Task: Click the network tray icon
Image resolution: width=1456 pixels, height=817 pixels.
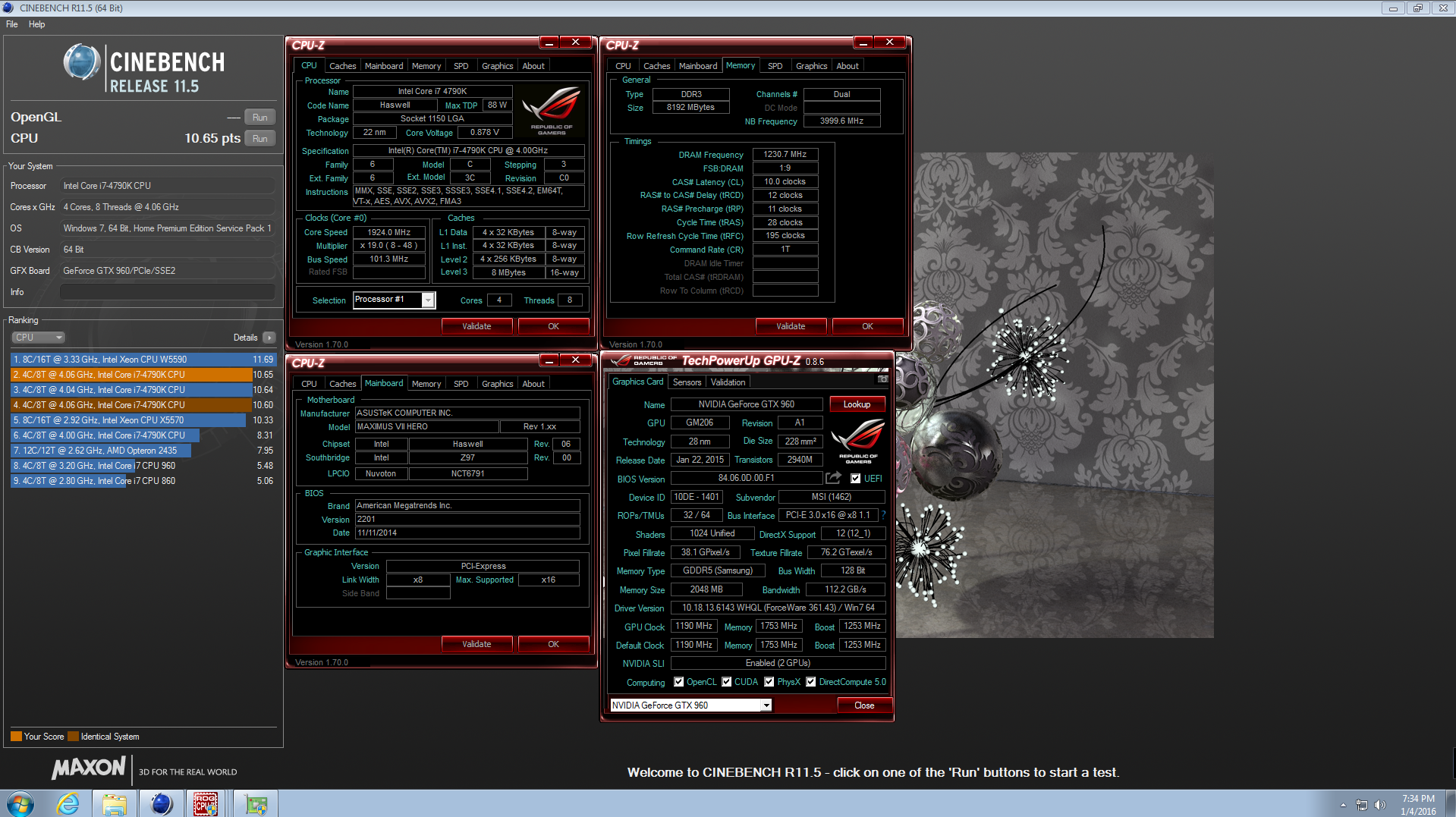Action: (x=1362, y=805)
